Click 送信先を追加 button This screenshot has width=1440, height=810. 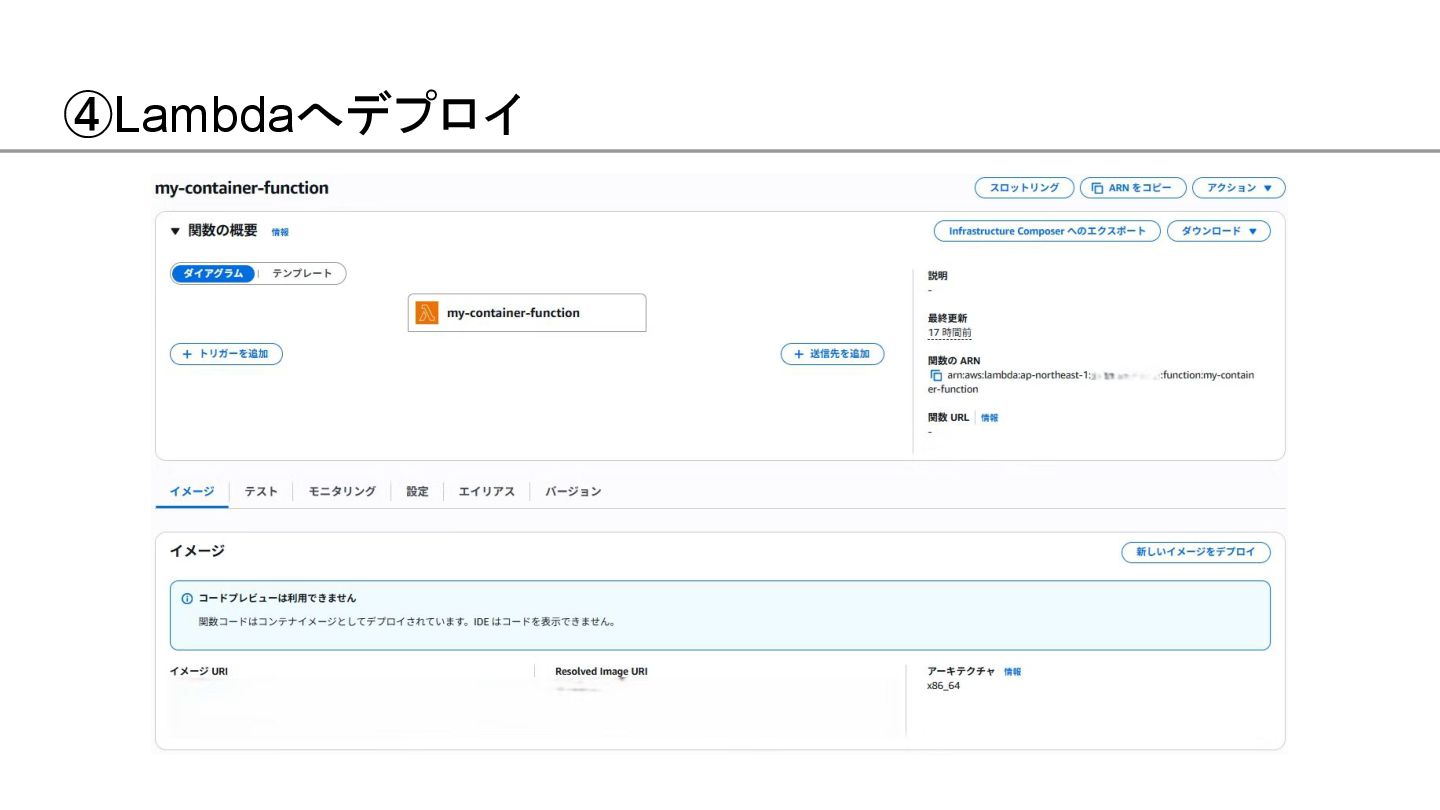click(832, 354)
